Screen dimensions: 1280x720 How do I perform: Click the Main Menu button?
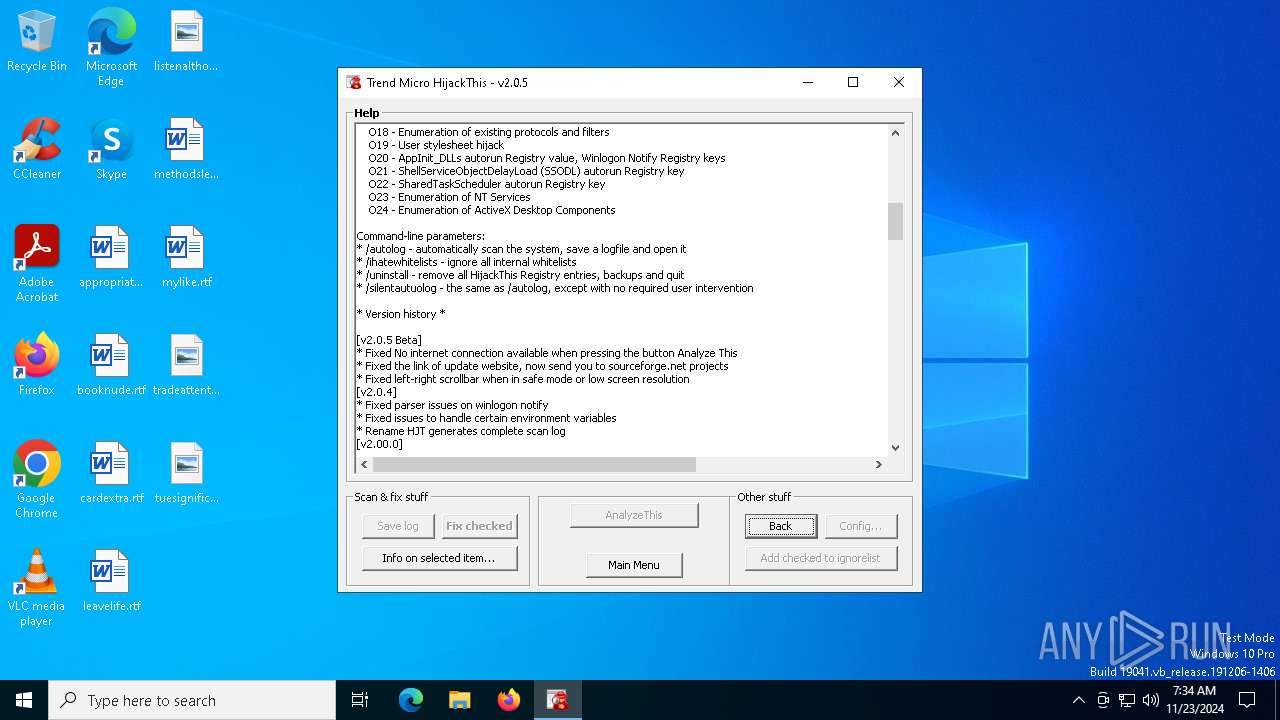click(634, 565)
